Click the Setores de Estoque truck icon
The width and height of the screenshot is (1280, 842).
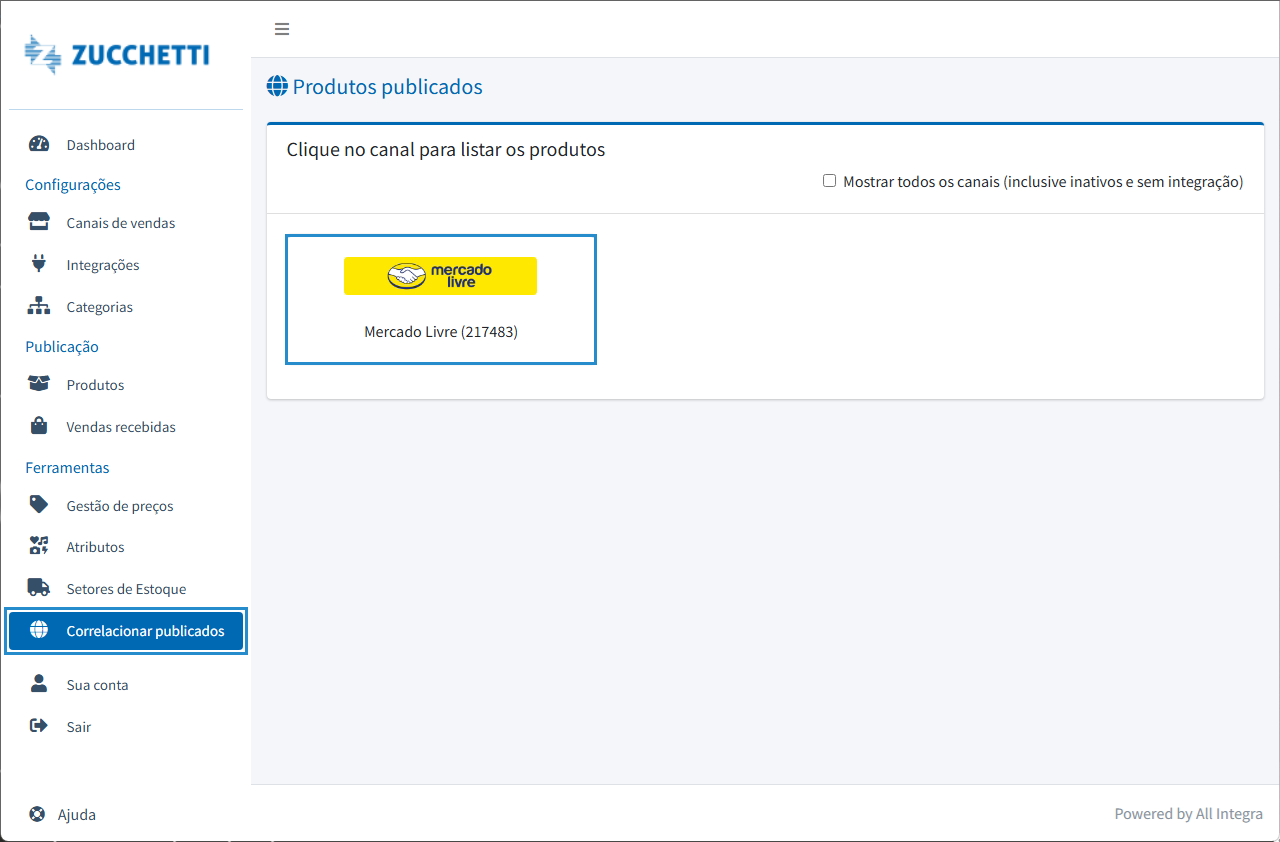click(39, 588)
